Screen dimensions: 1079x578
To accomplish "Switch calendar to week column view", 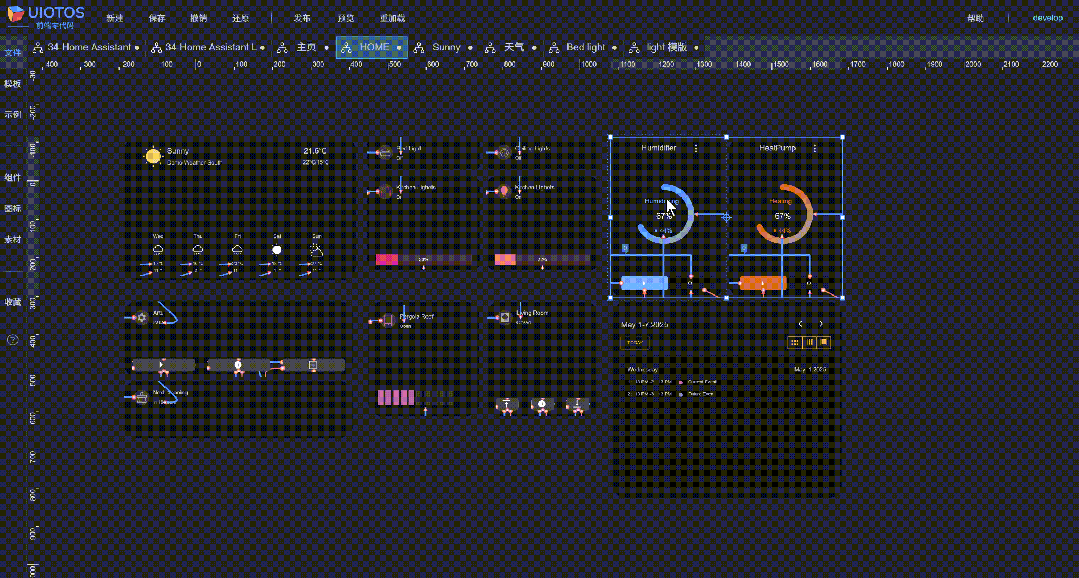I will [809, 342].
